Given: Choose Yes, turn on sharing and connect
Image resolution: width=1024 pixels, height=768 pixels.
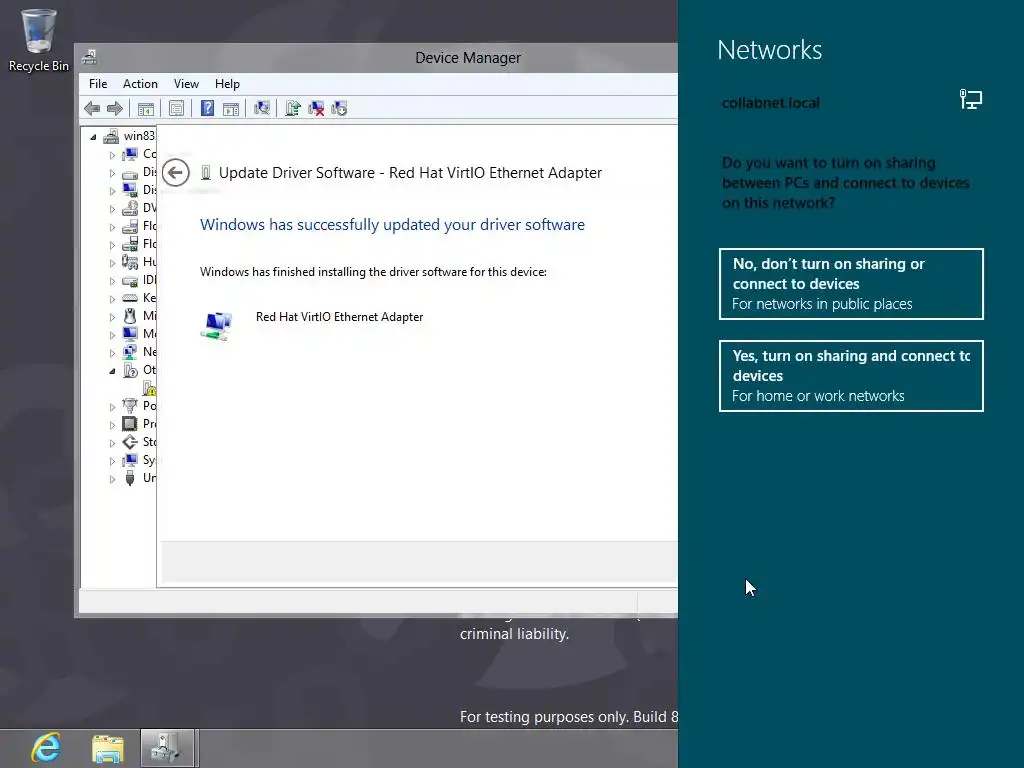Looking at the screenshot, I should pos(851,376).
